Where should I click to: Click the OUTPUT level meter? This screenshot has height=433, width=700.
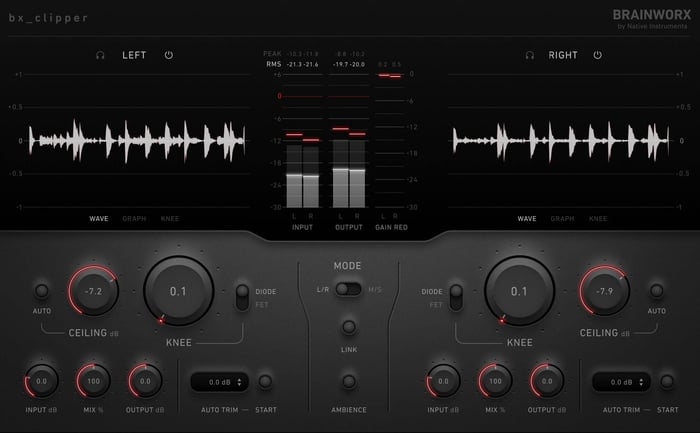[349, 141]
